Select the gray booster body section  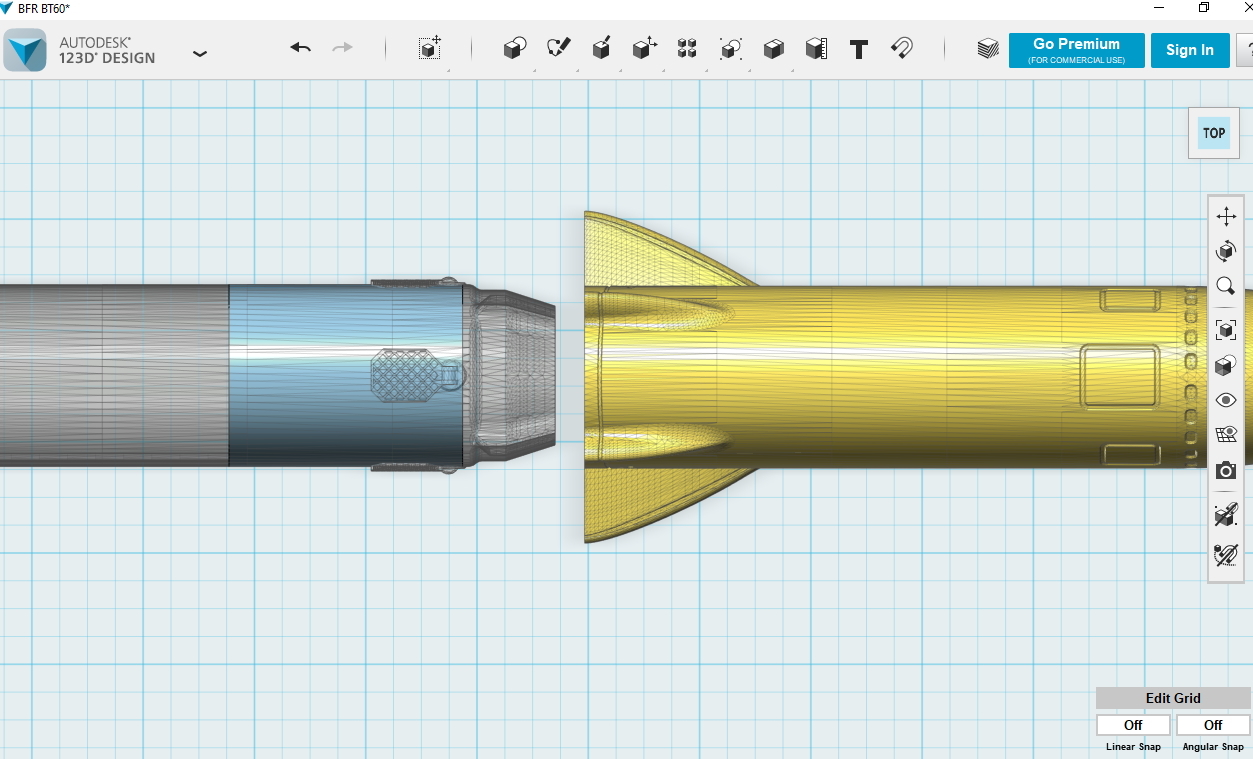(114, 377)
